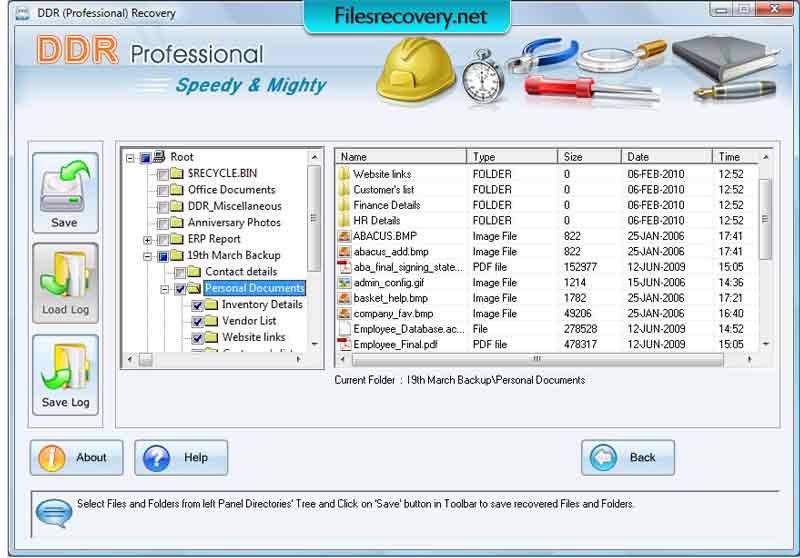Screen dimensions: 800x558
Task: Sort file list by Name column
Action: pyautogui.click(x=401, y=157)
